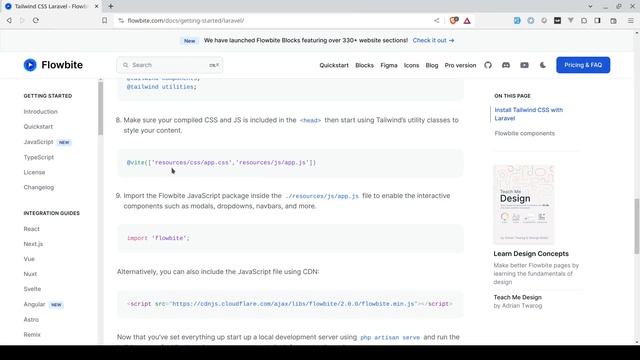Open JavaScript docs in the sidebar
The height and width of the screenshot is (360, 640).
point(38,142)
